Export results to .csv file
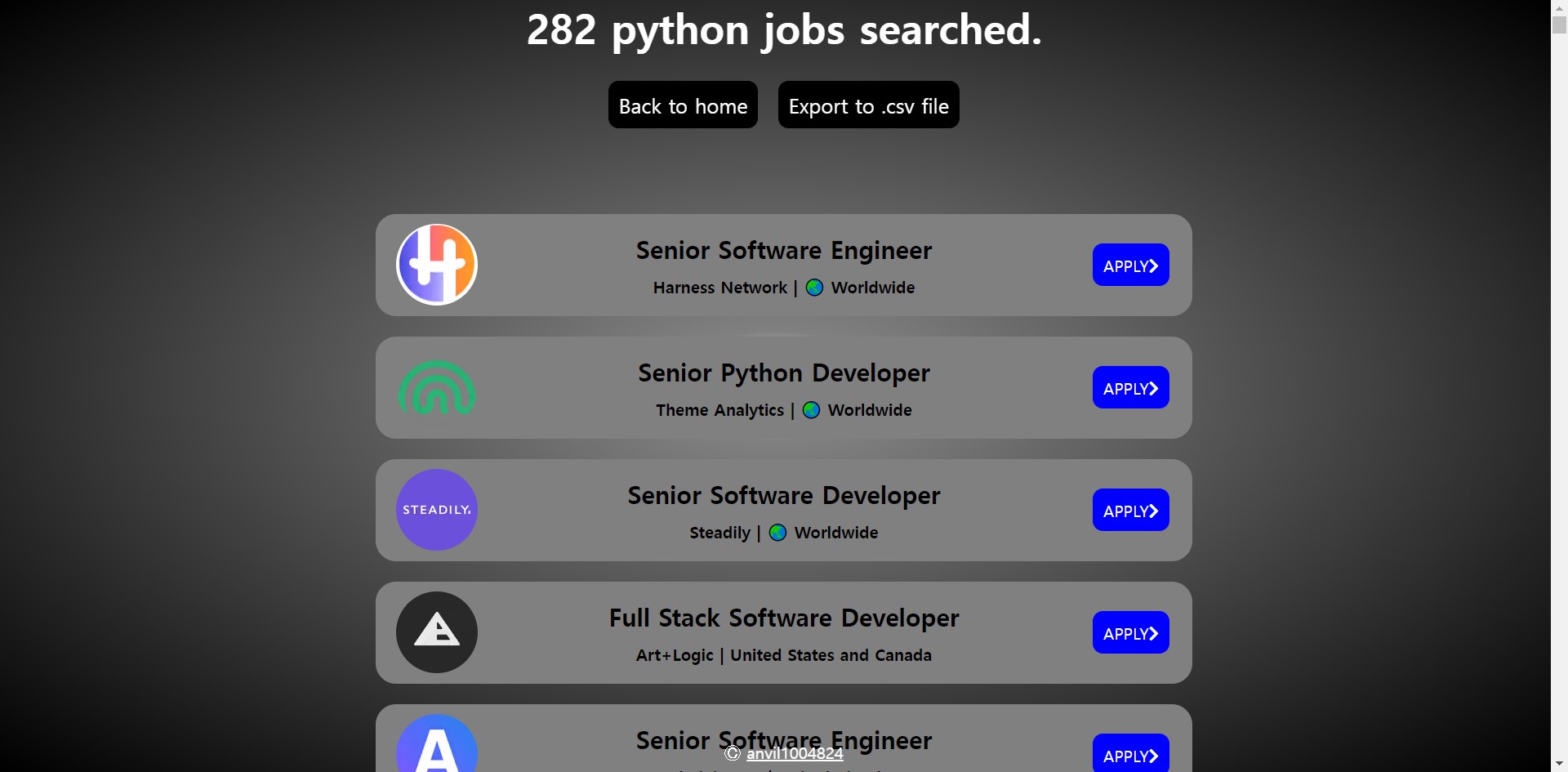 [x=868, y=105]
